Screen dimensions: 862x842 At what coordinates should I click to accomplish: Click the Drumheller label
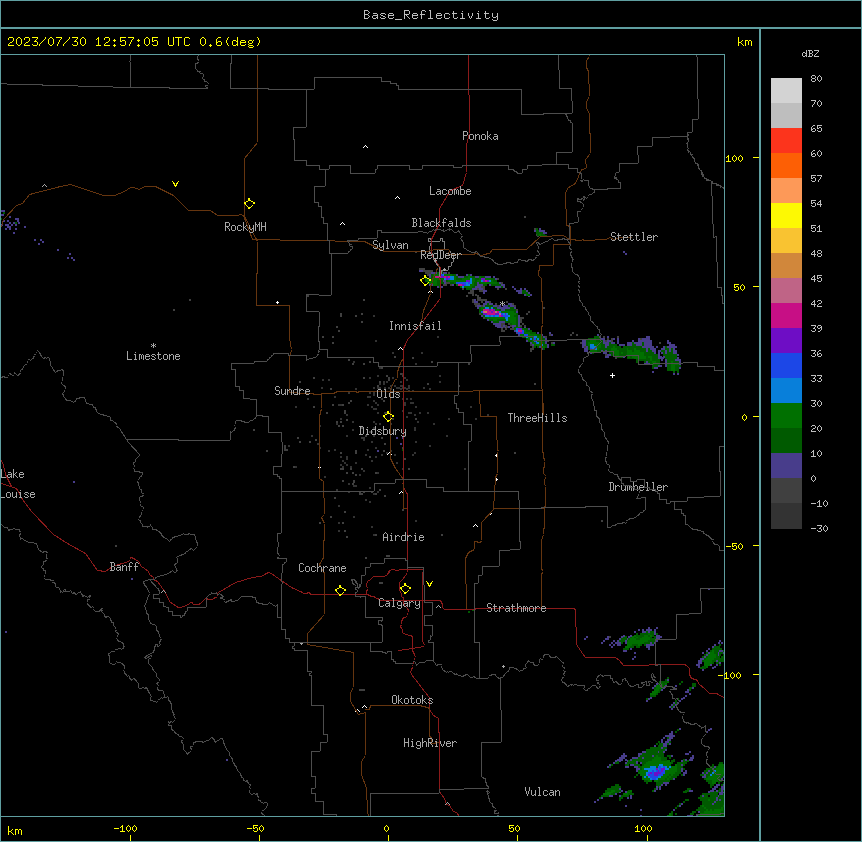638,487
